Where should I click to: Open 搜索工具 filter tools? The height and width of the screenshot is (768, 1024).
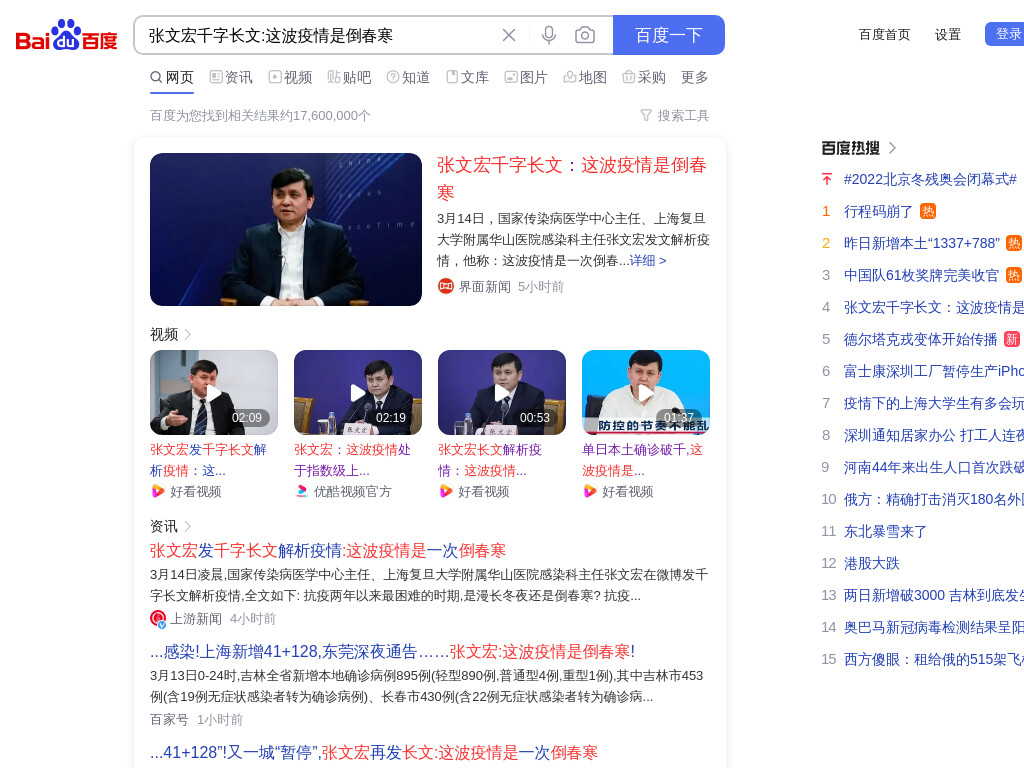tap(675, 116)
